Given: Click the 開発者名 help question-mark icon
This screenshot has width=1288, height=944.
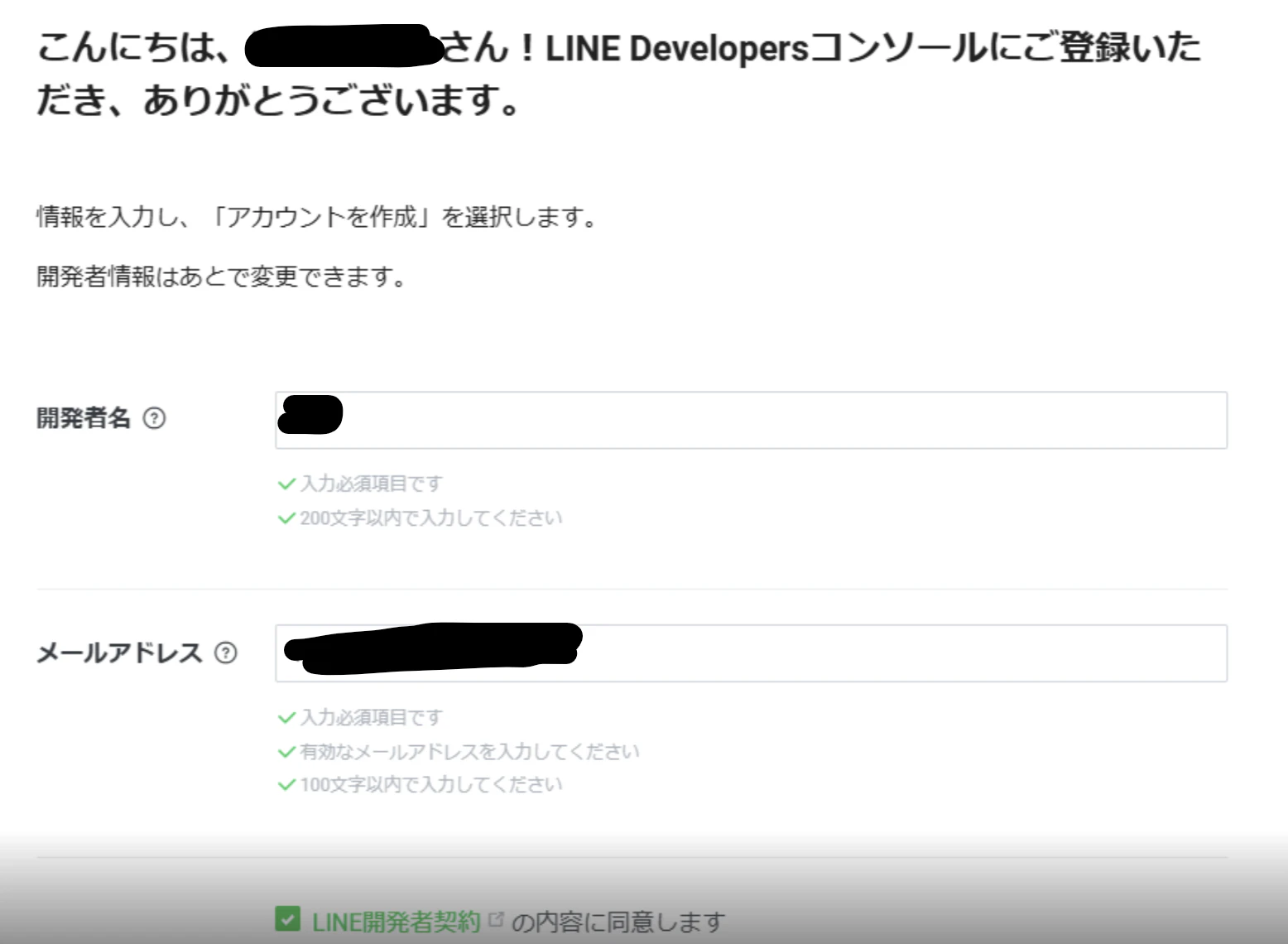Looking at the screenshot, I should click(154, 418).
